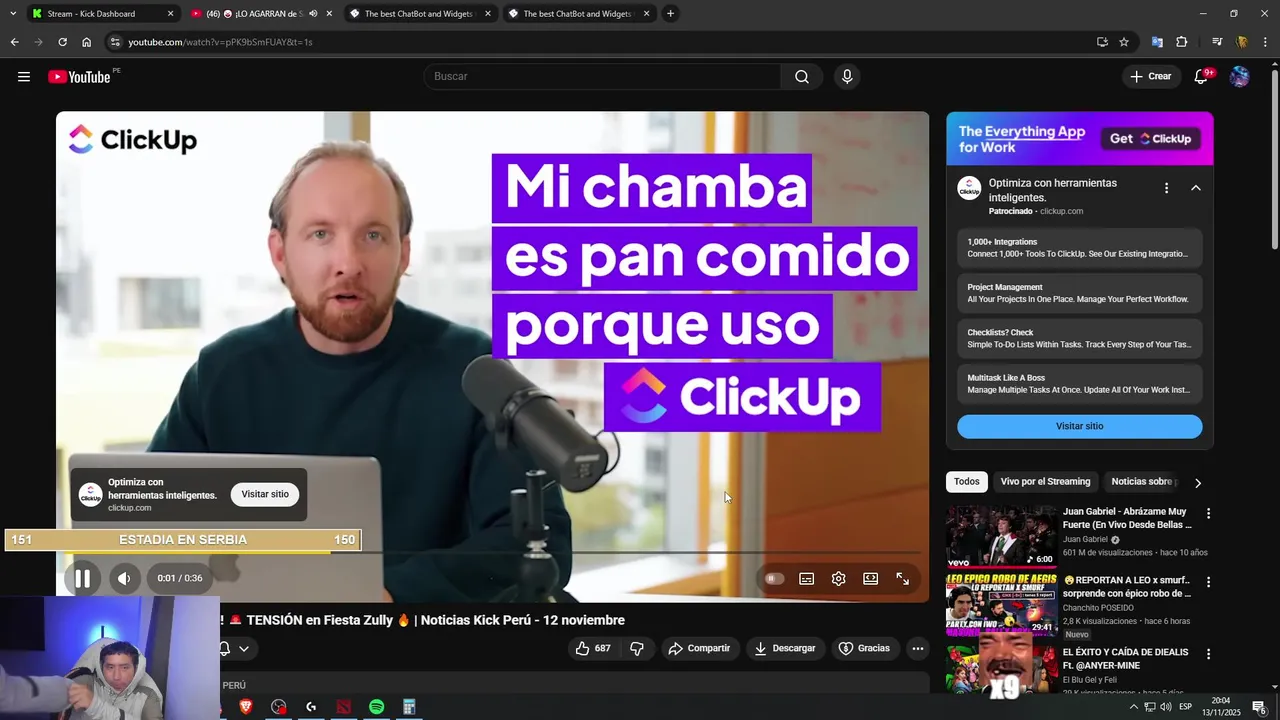Select Vivo por el Streaming chip

1045,482
